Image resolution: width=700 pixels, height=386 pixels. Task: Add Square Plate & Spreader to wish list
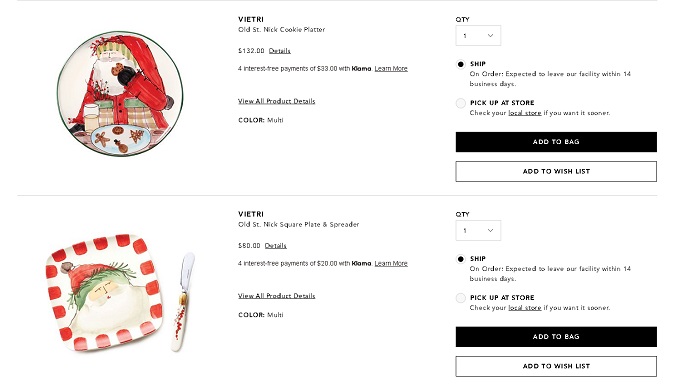(x=556, y=366)
